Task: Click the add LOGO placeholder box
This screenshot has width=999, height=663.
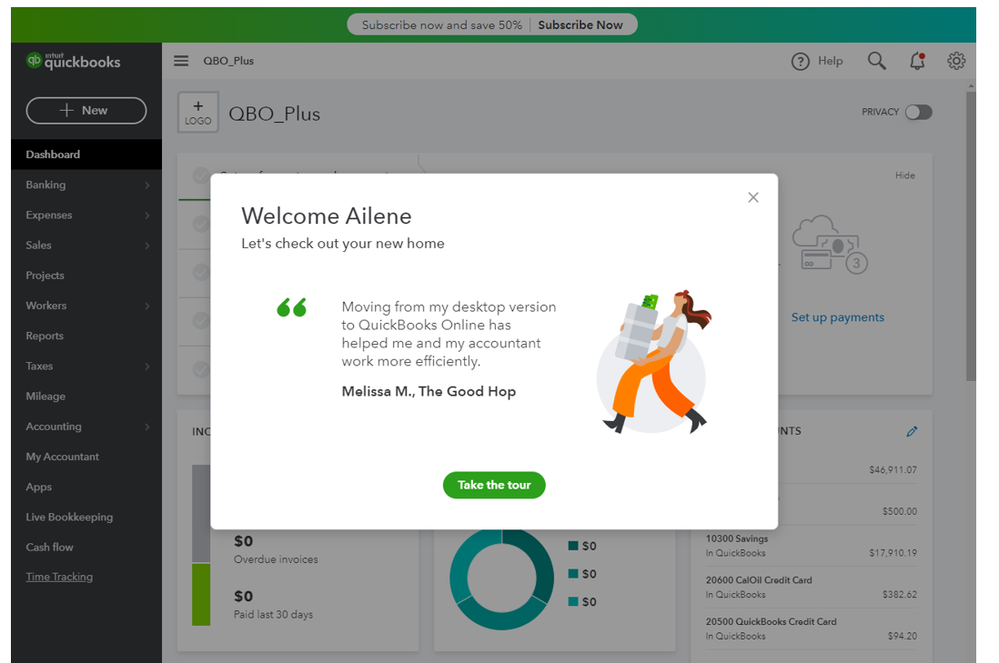Action: coord(198,112)
